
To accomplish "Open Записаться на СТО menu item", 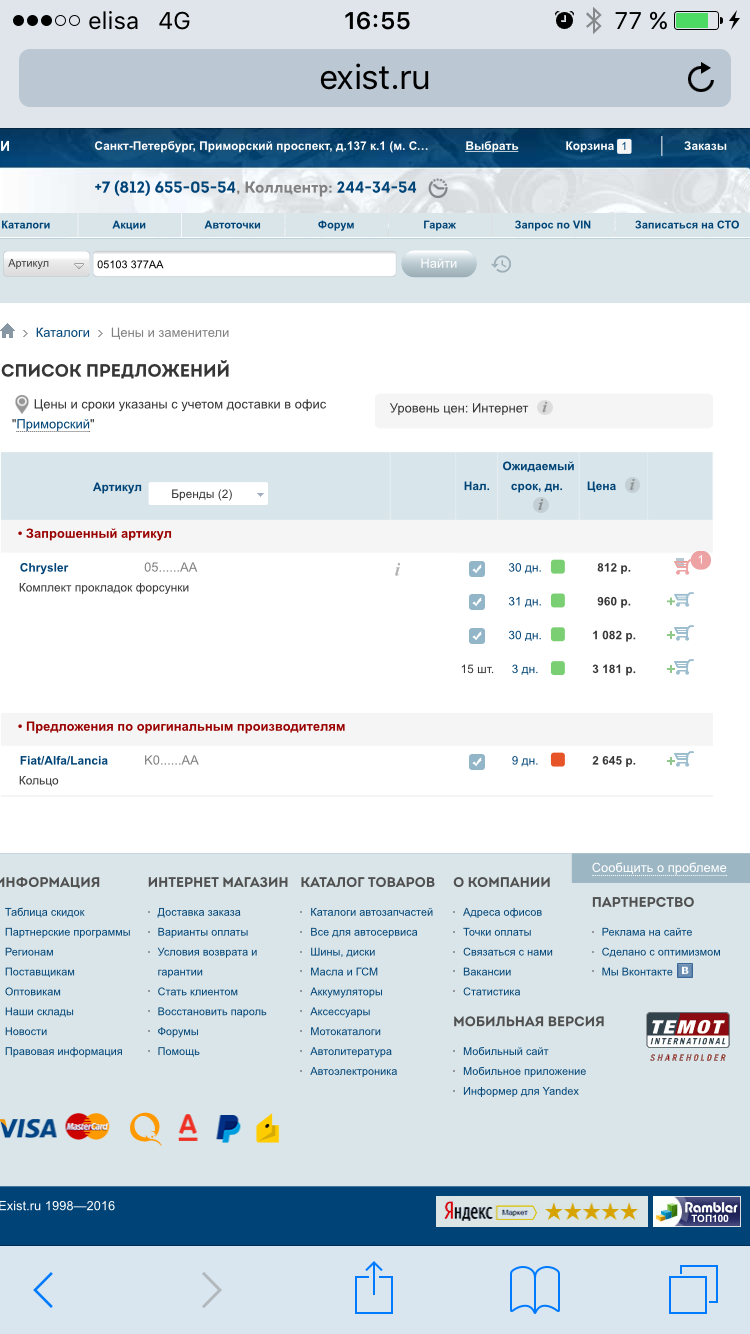I will [687, 225].
